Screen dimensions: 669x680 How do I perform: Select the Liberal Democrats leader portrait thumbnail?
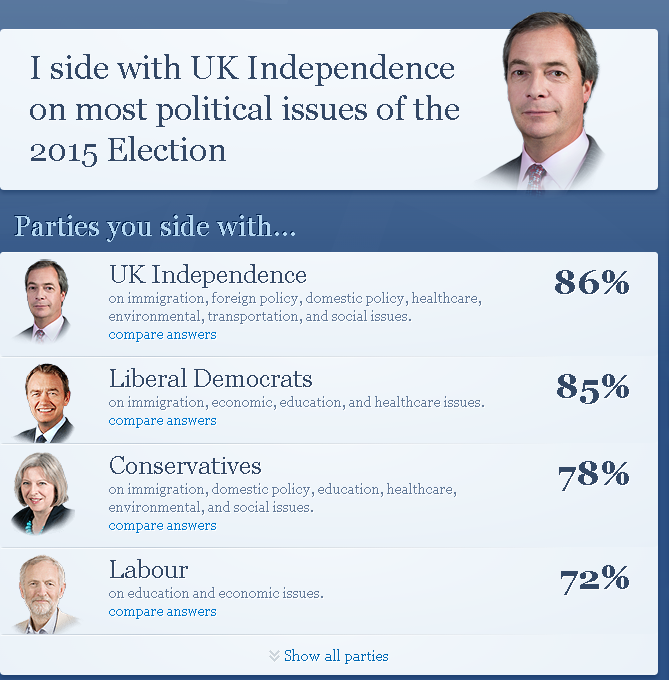pos(43,403)
